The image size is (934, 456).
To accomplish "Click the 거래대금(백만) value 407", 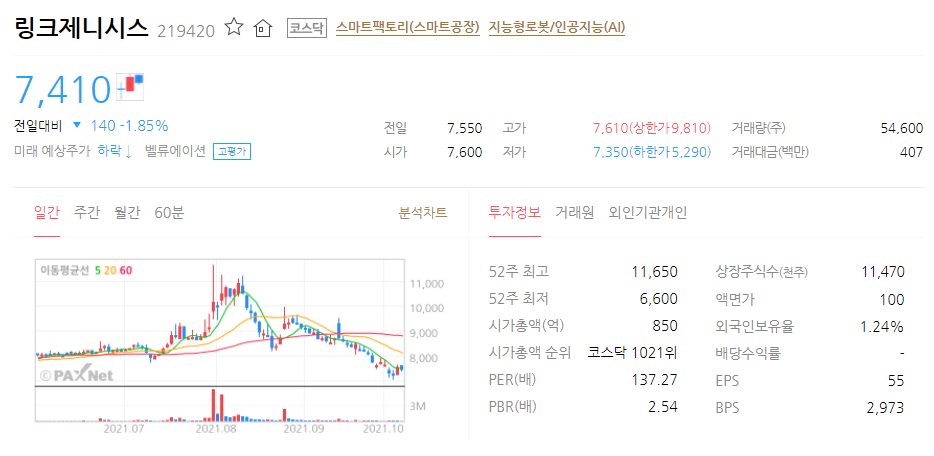I will (911, 152).
